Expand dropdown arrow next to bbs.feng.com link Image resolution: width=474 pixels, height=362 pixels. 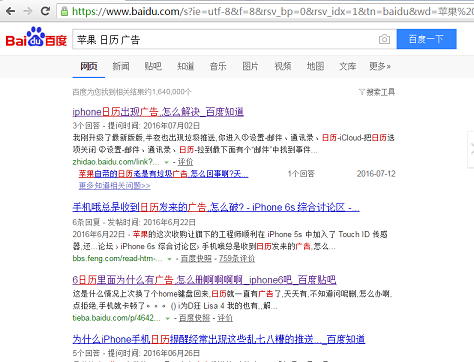tap(169, 259)
